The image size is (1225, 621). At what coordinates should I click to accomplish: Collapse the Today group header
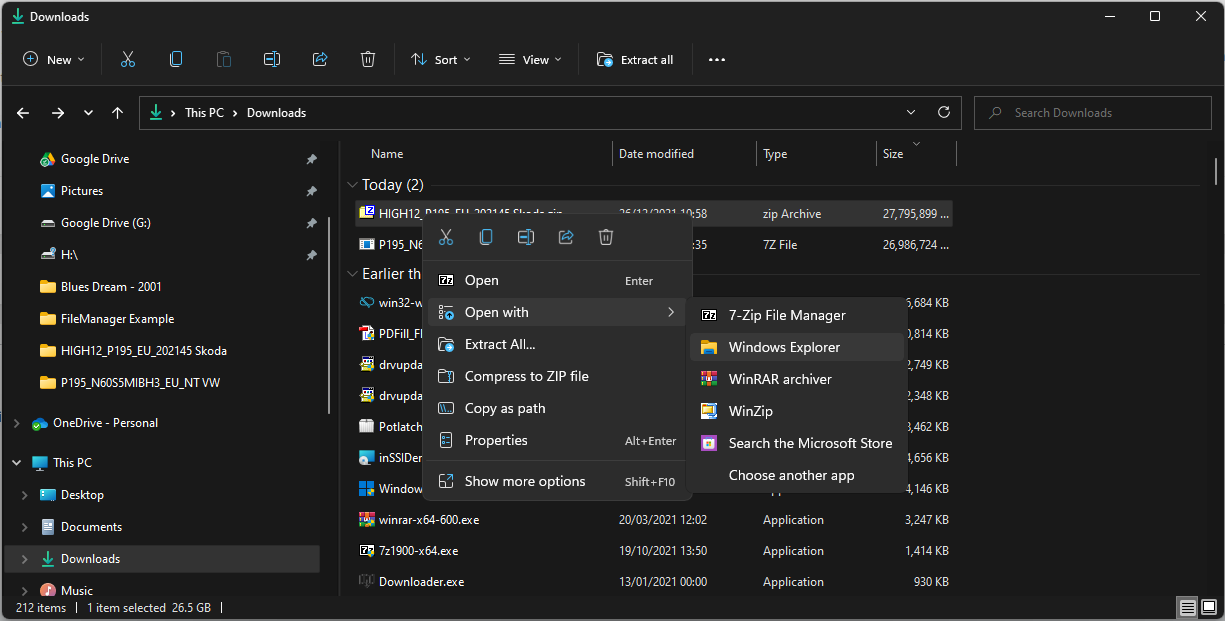[x=352, y=185]
